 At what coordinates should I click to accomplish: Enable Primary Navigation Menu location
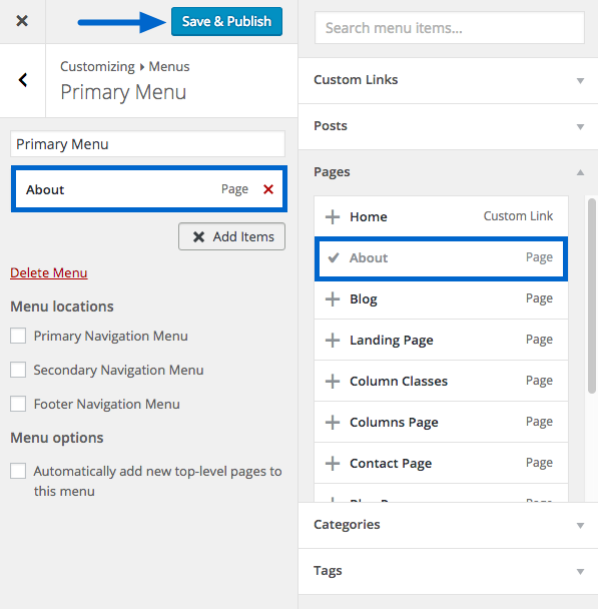click(x=18, y=336)
